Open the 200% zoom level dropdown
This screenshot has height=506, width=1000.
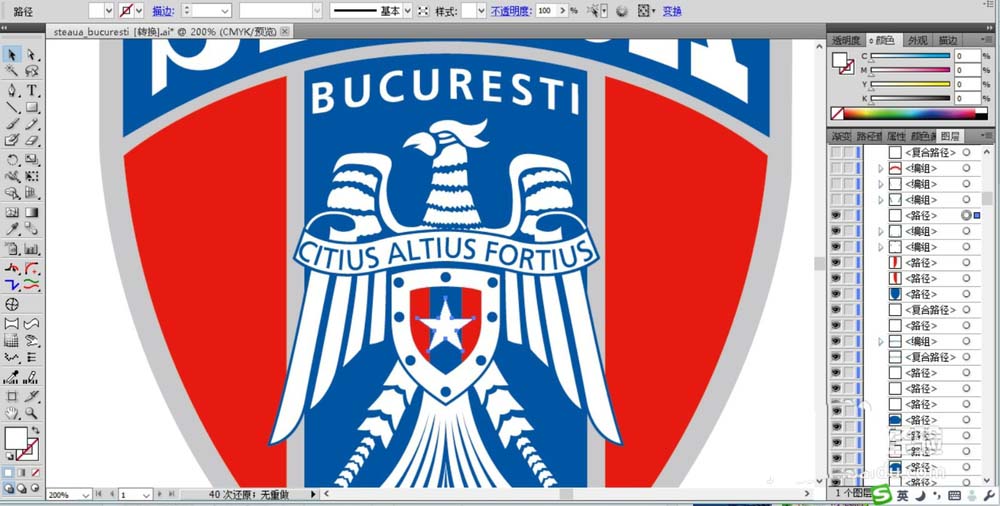point(87,495)
